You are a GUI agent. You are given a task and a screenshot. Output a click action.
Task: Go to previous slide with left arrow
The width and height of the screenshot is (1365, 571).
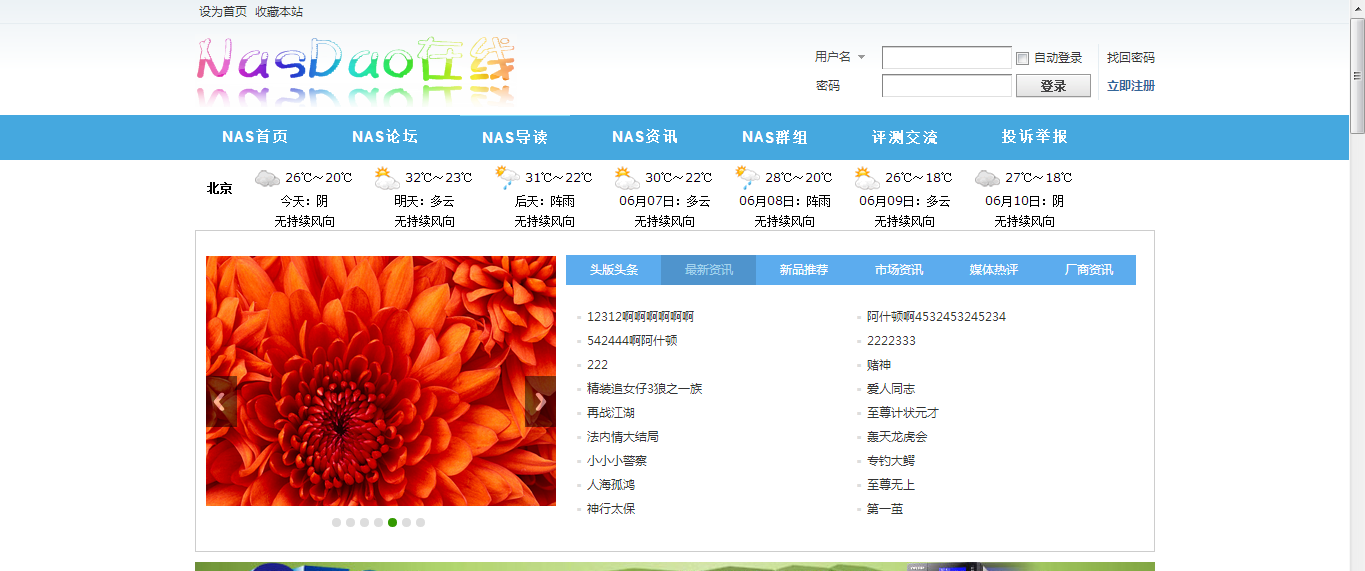(x=221, y=402)
